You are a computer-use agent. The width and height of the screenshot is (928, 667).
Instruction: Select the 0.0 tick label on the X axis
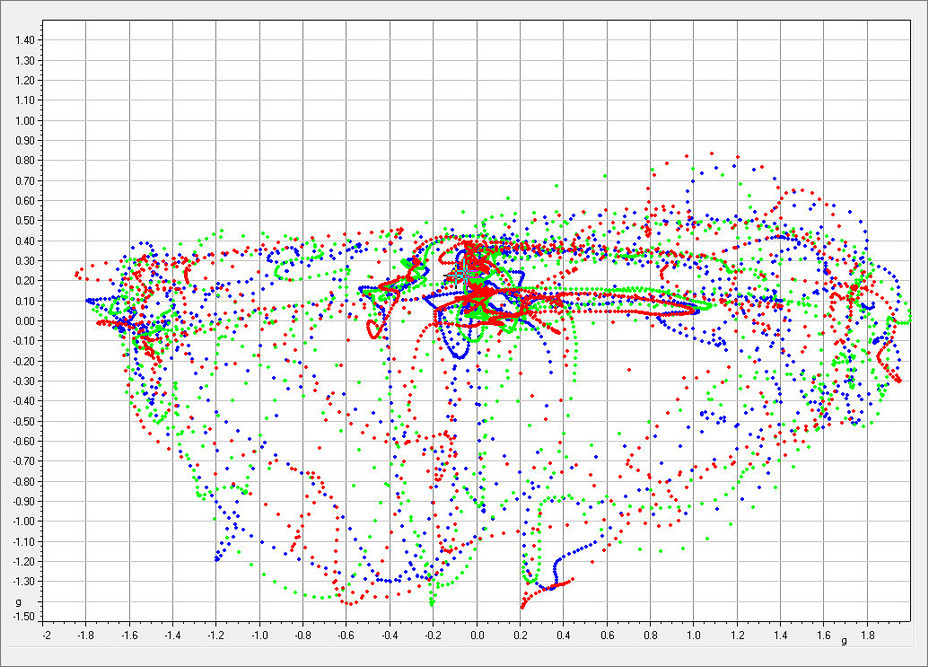[477, 634]
